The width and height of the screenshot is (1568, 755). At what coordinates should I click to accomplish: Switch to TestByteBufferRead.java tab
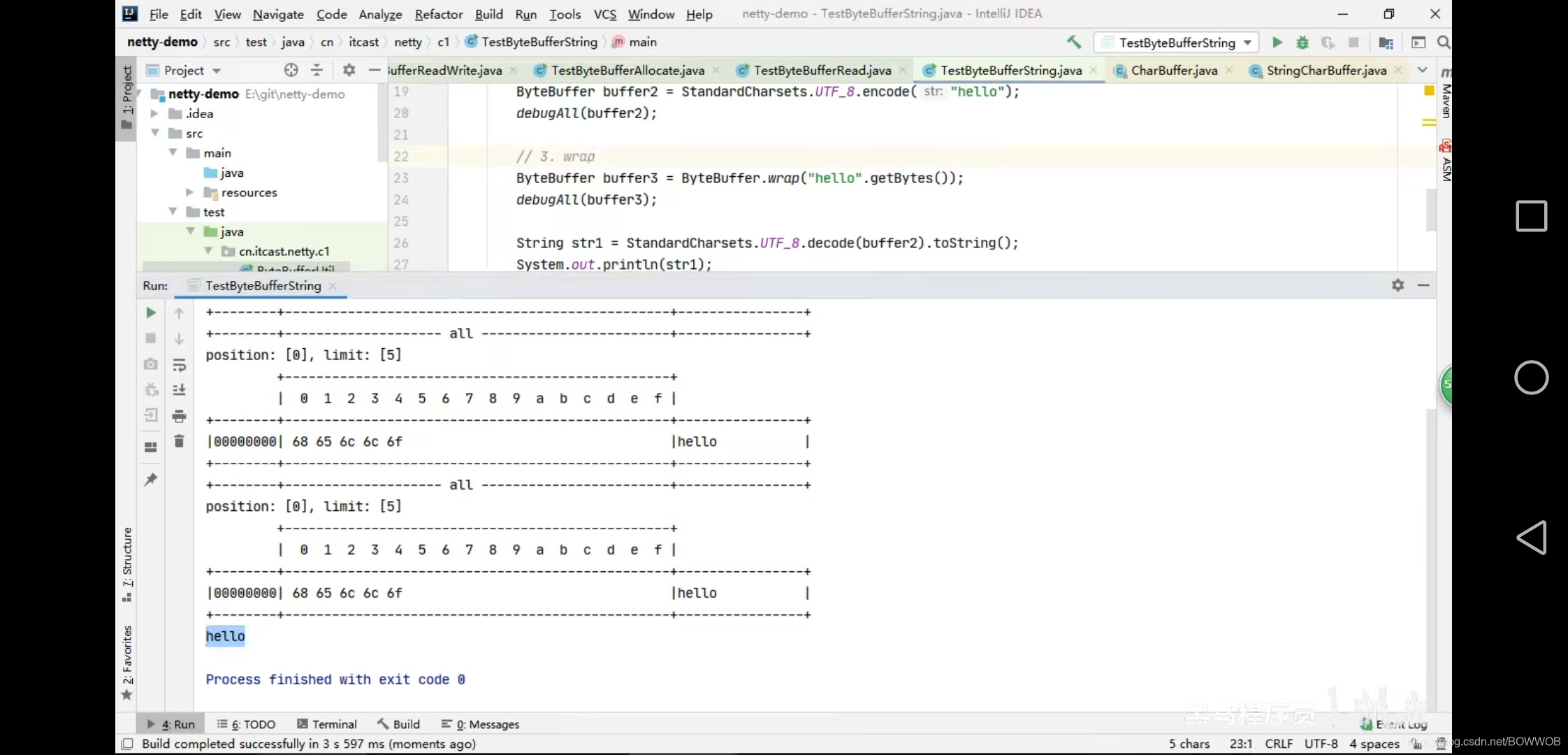click(822, 71)
